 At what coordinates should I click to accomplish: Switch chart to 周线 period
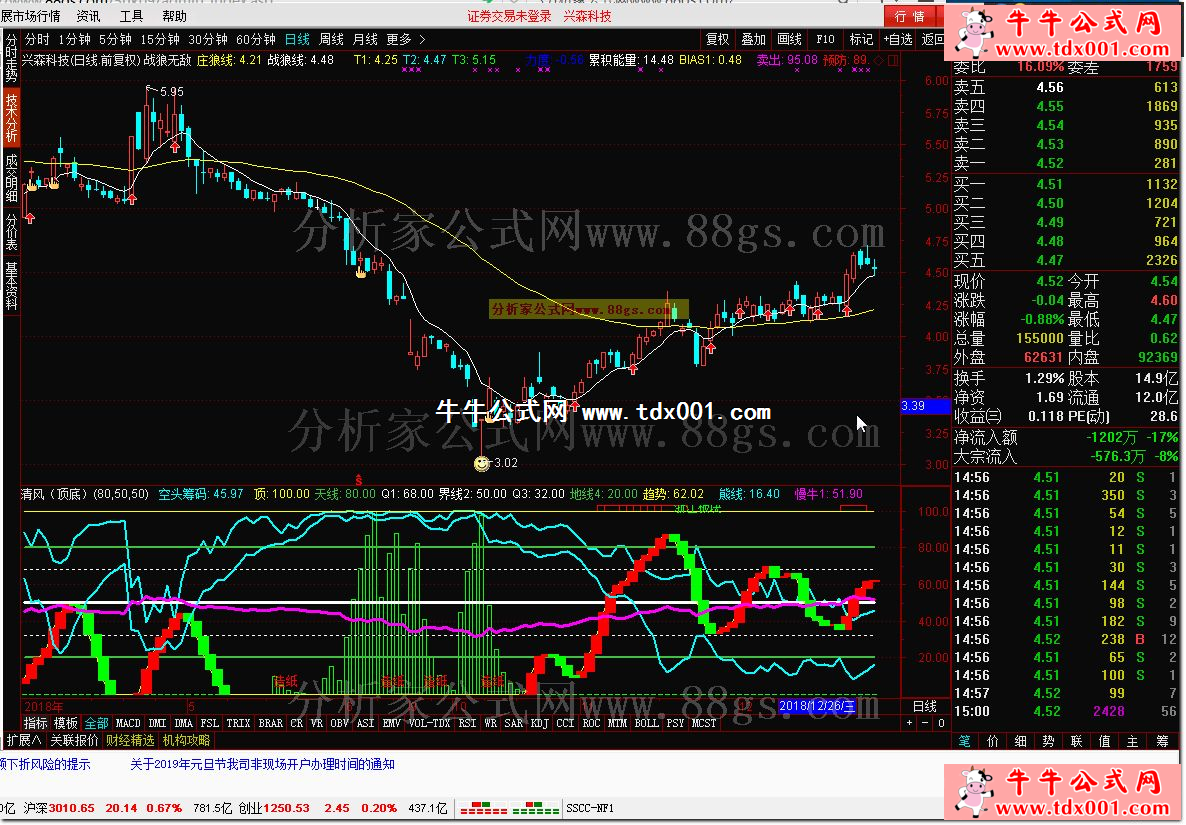[x=331, y=39]
